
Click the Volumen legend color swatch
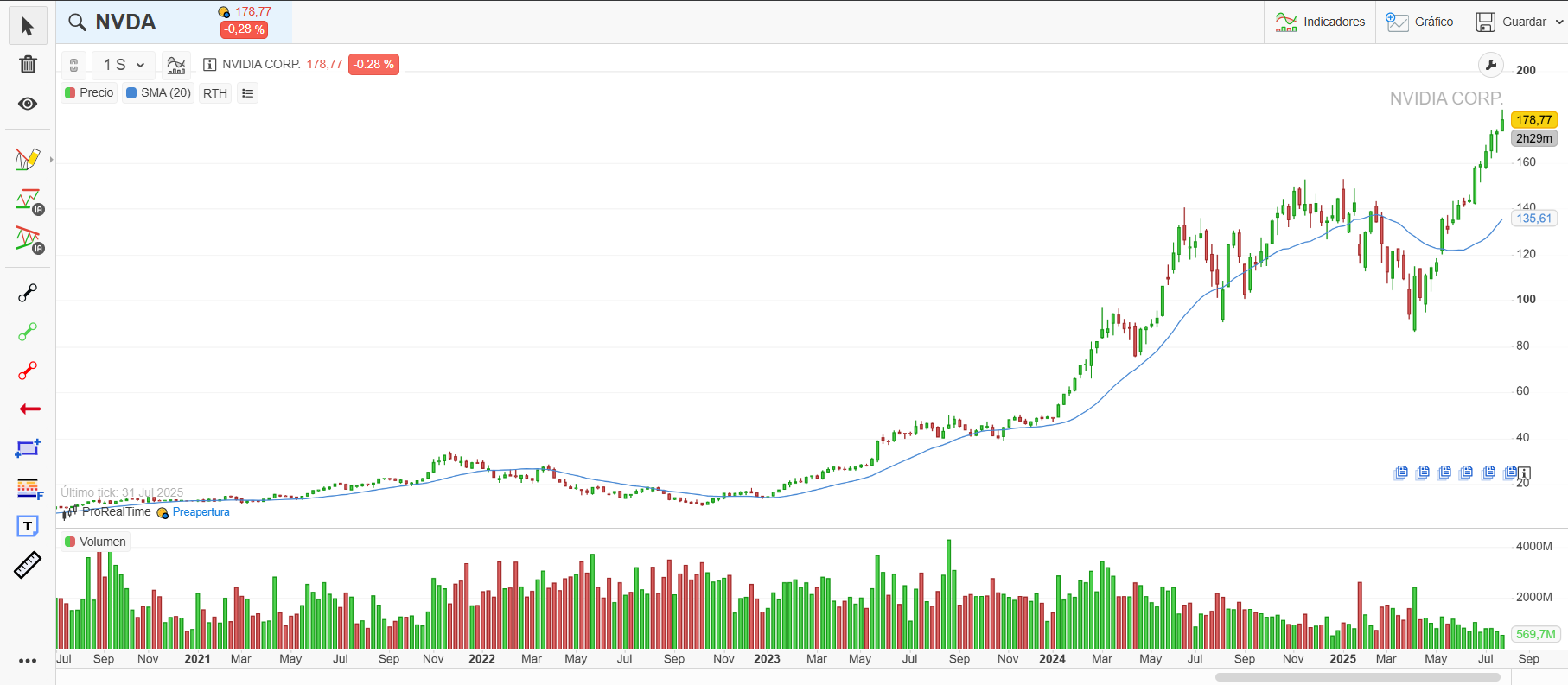coord(70,542)
